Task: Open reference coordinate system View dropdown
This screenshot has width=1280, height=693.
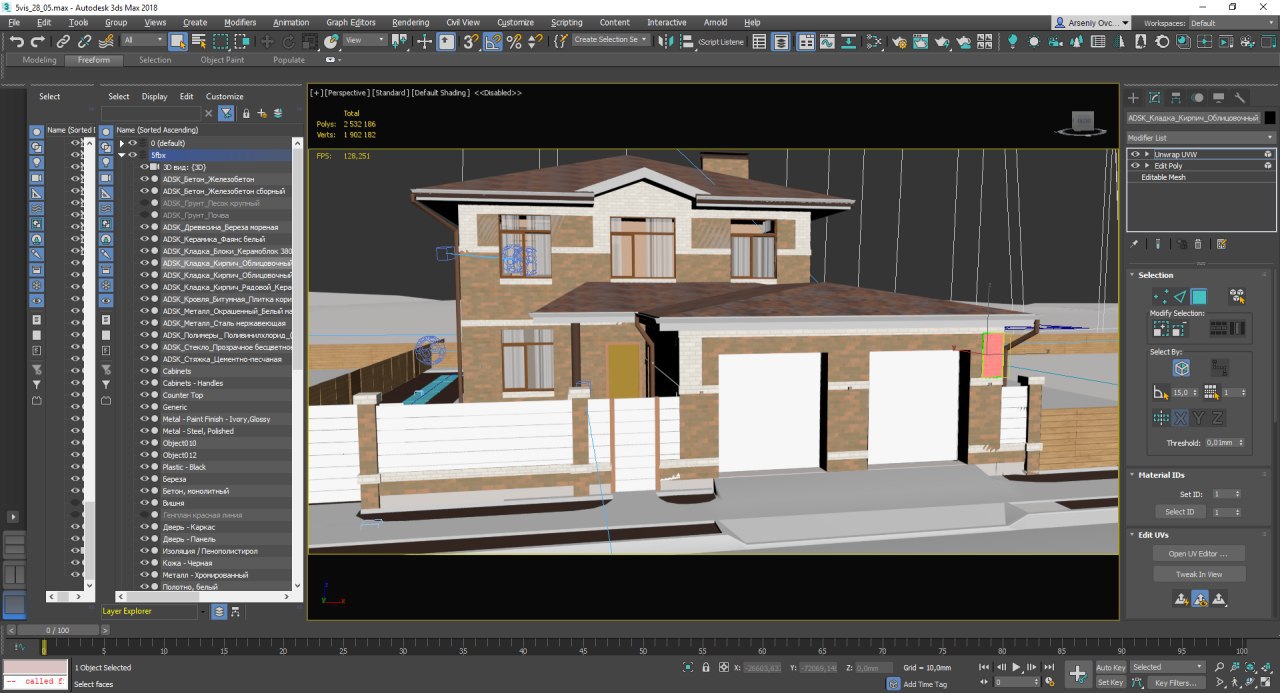Action: [367, 40]
